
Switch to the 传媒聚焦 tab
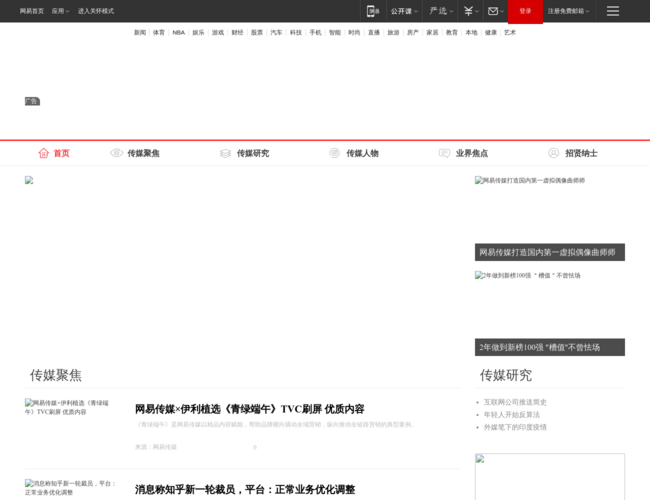tap(143, 153)
